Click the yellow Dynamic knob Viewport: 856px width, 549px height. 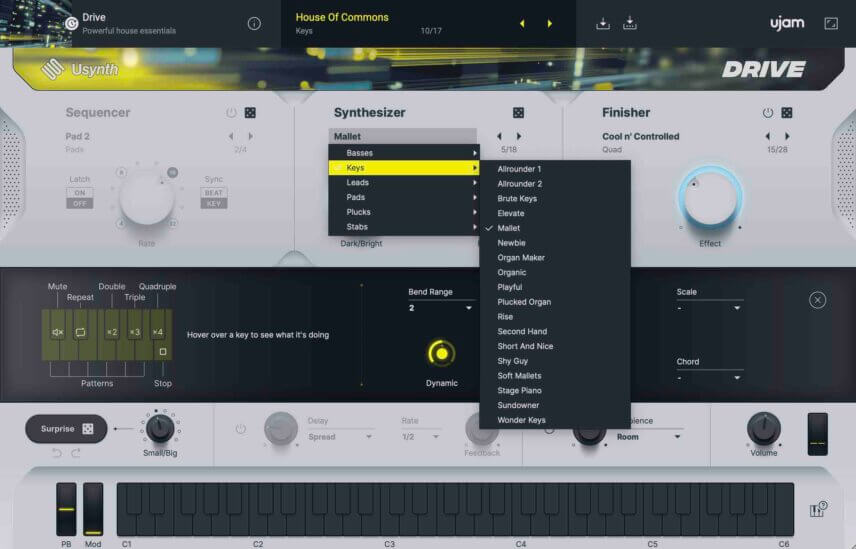tap(441, 354)
